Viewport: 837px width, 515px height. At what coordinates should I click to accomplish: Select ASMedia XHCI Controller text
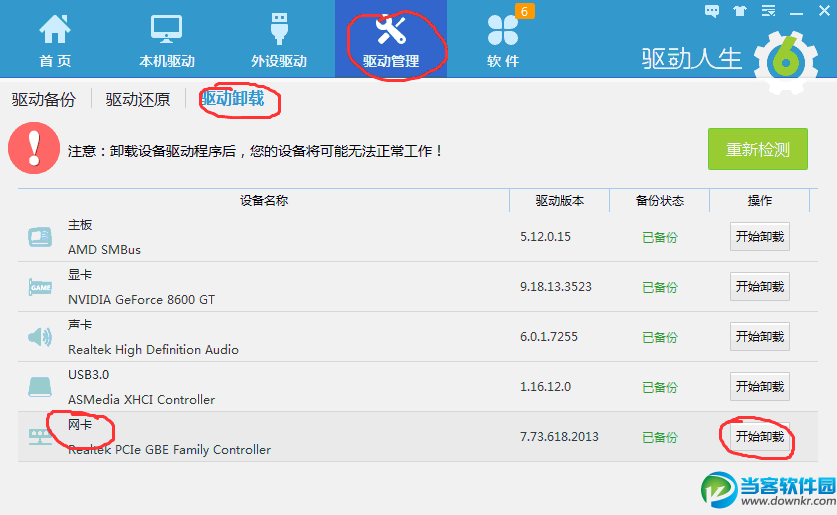pos(141,400)
